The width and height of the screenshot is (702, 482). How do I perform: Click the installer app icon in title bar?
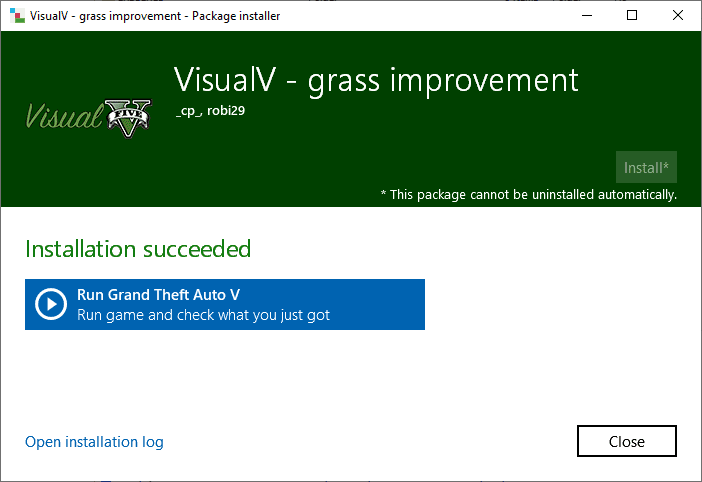click(16, 16)
